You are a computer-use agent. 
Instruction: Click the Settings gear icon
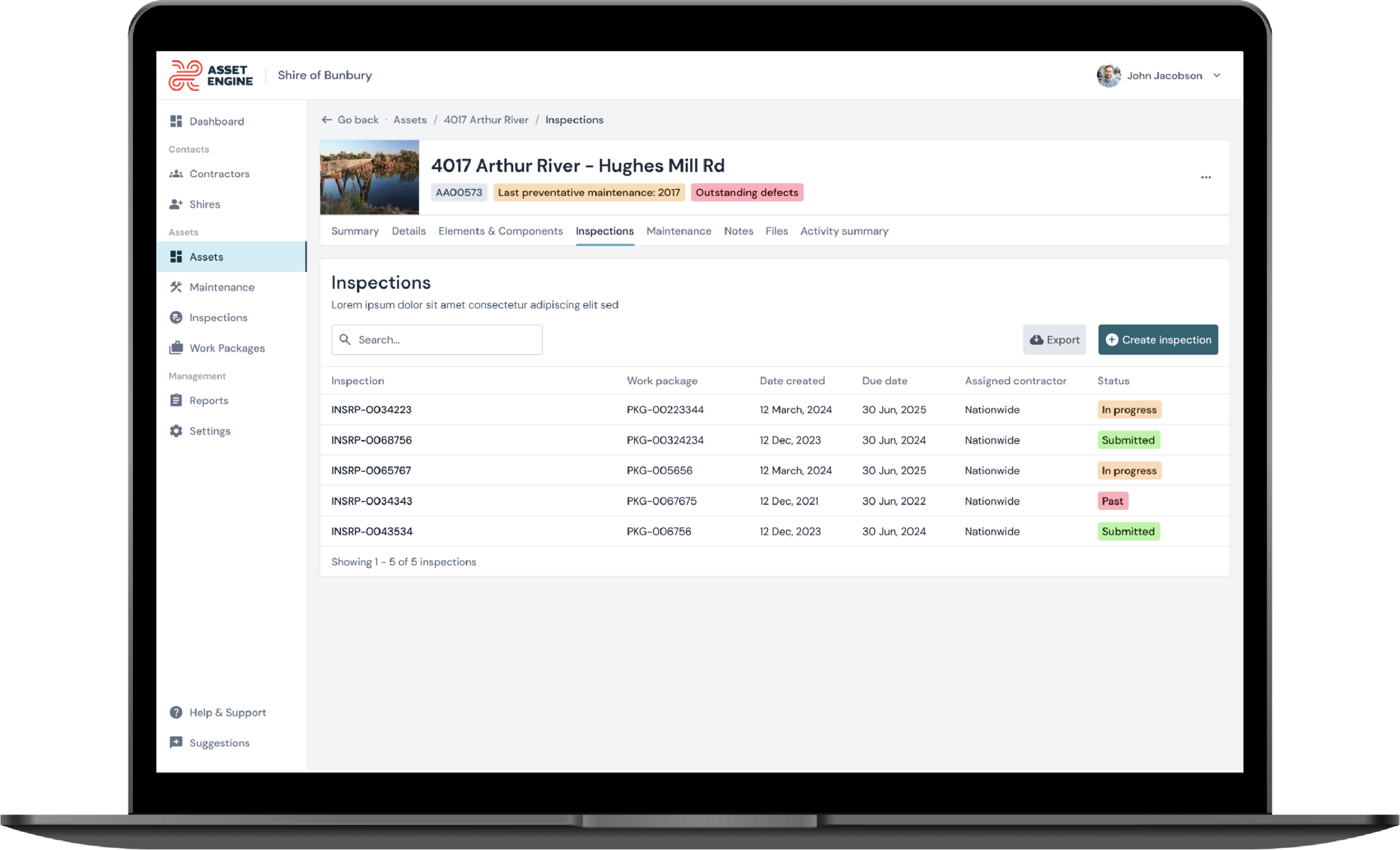click(176, 431)
